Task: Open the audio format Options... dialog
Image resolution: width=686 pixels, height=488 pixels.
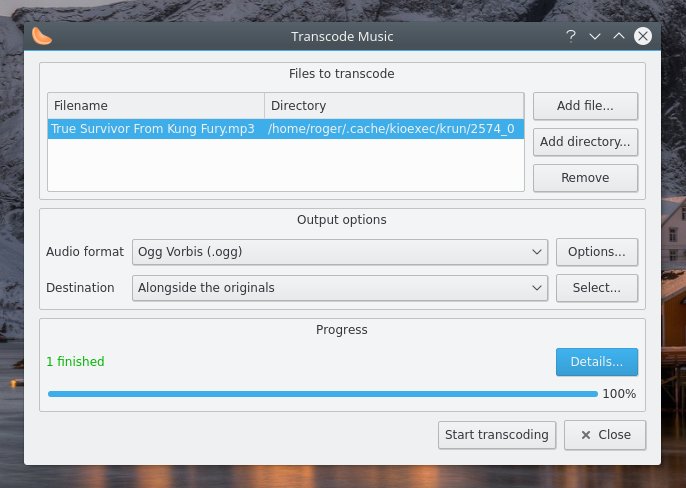Action: [x=597, y=252]
